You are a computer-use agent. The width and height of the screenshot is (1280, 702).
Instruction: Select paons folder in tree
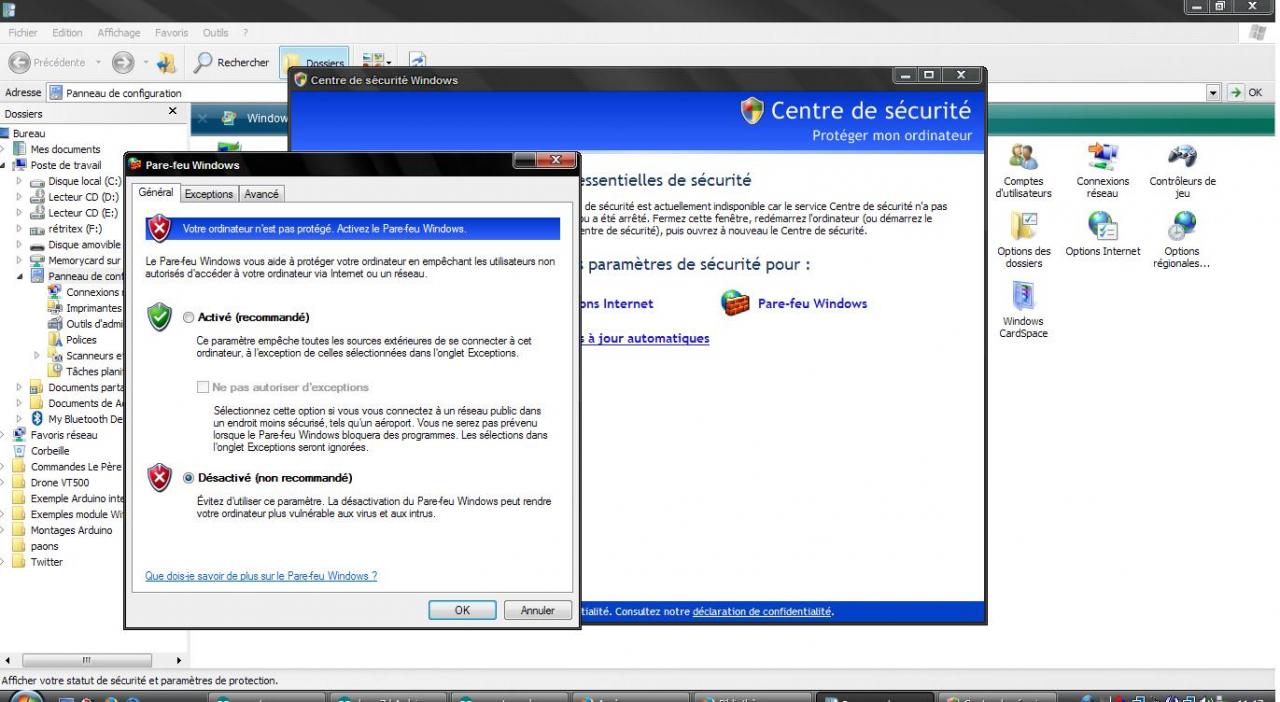36,546
